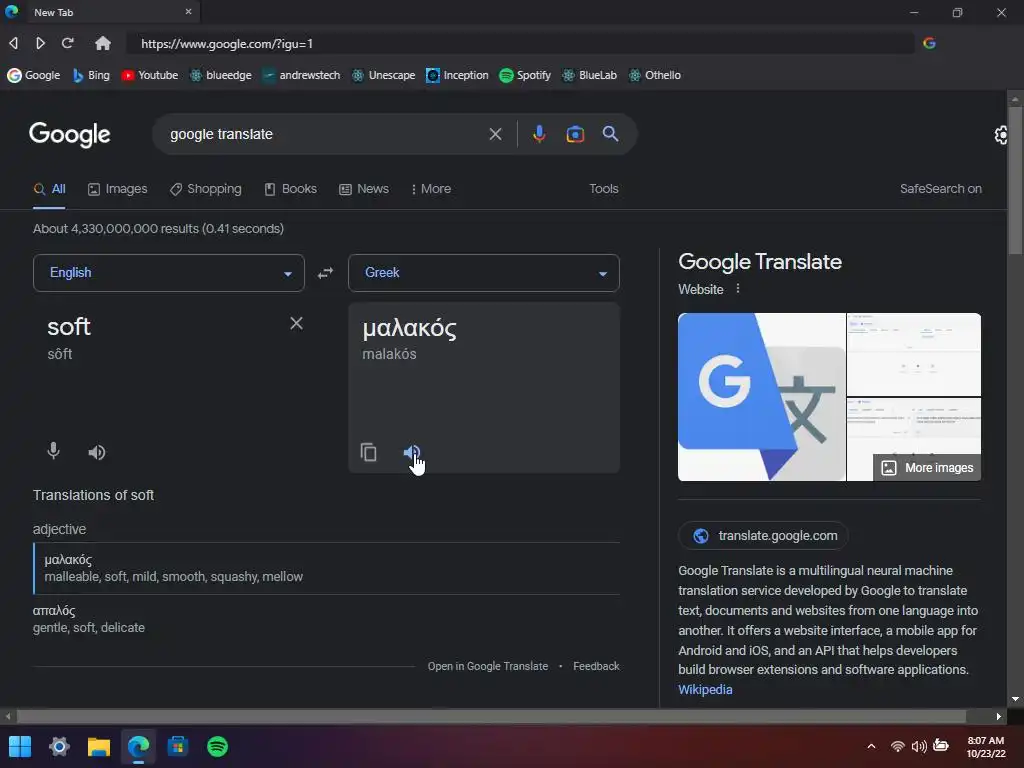The width and height of the screenshot is (1024, 768).
Task: Switch to the Images tab
Action: [118, 189]
